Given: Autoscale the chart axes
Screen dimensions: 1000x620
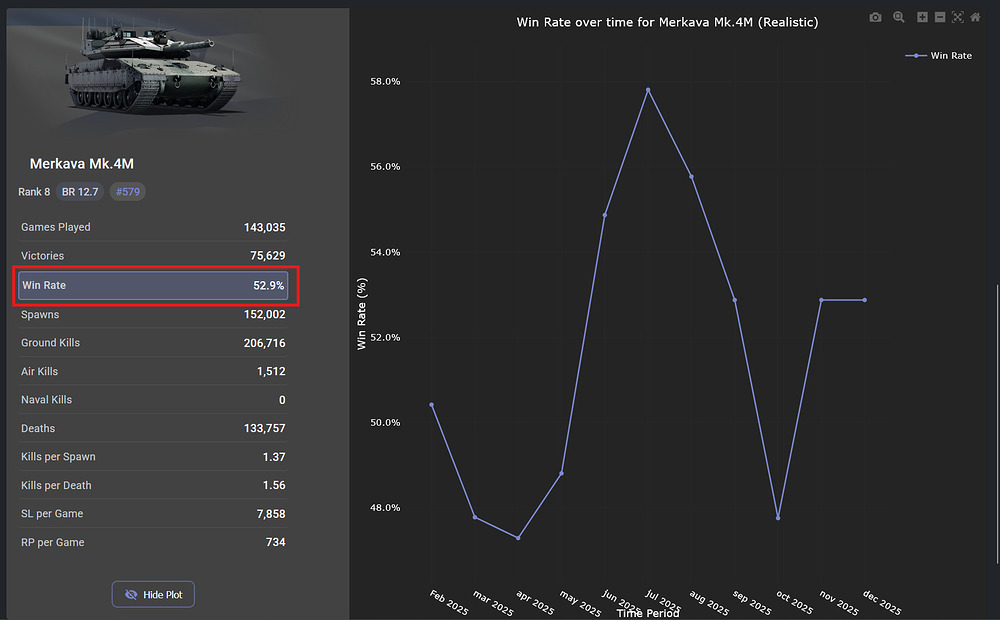Looking at the screenshot, I should coord(957,17).
